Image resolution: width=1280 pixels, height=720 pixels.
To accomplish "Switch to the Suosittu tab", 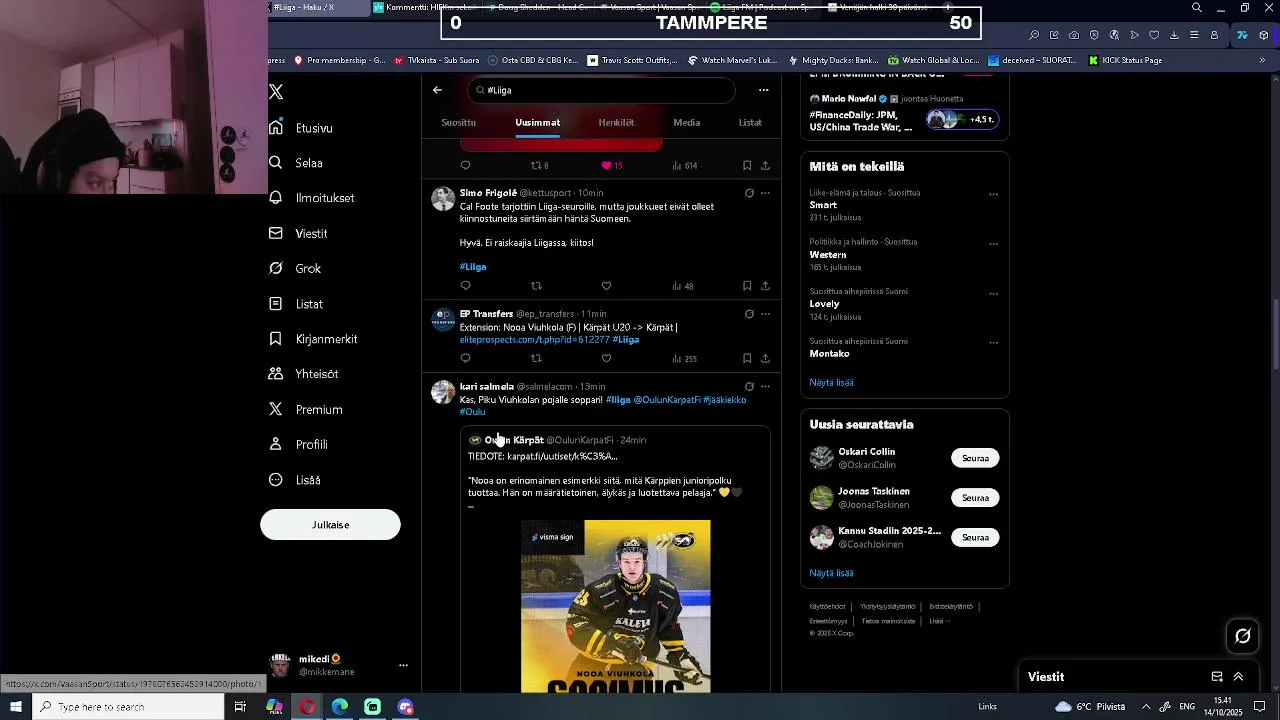I will click(458, 122).
